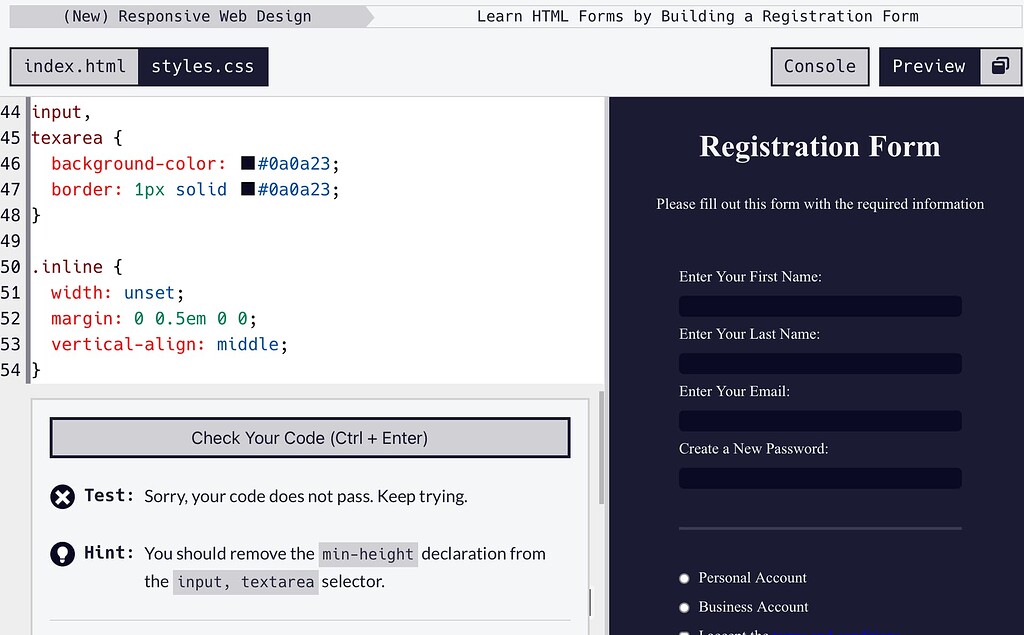Image resolution: width=1024 pixels, height=635 pixels.
Task: Click the Registration Form lesson title
Action: tap(698, 16)
